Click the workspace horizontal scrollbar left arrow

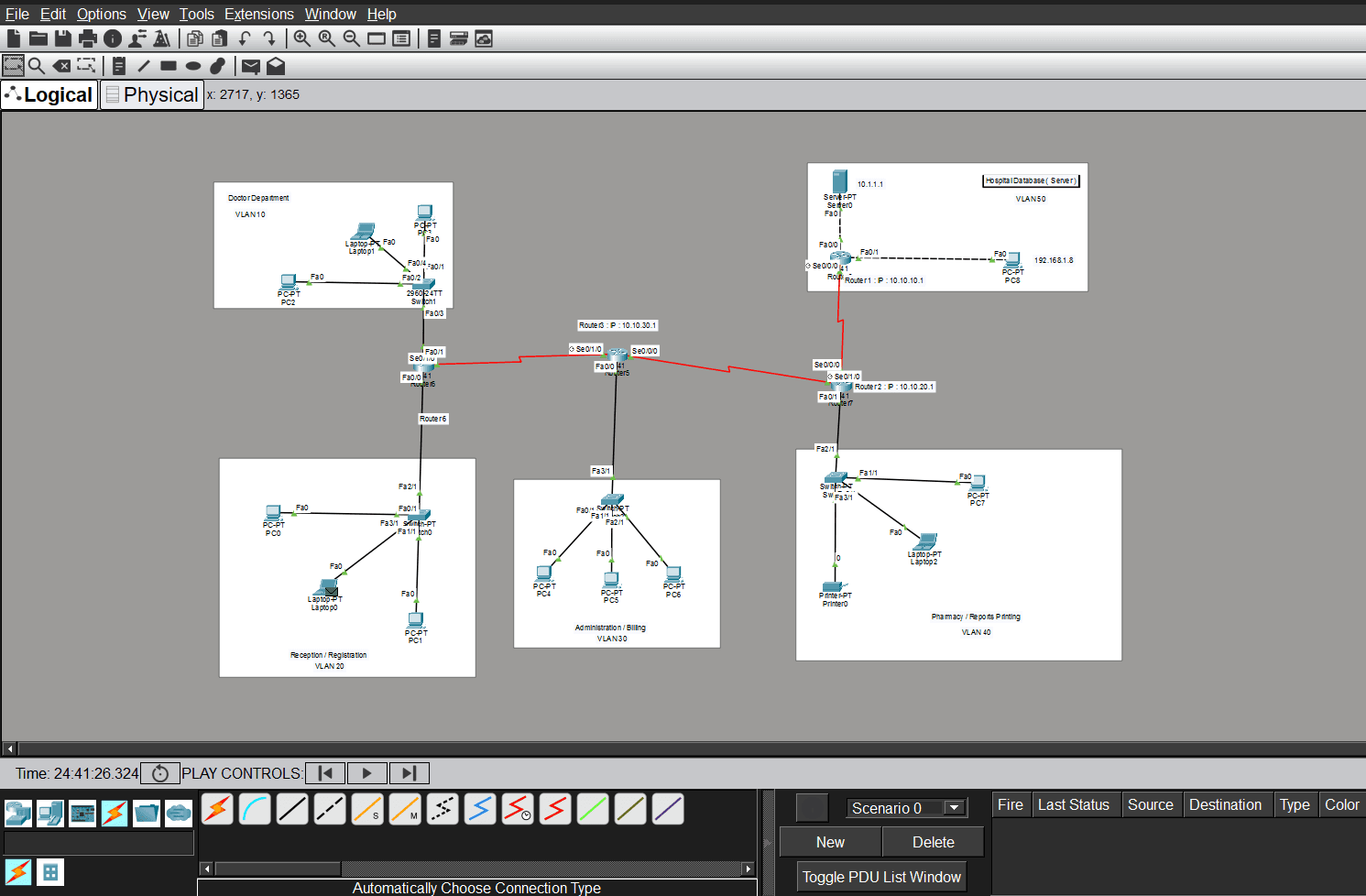pyautogui.click(x=10, y=748)
